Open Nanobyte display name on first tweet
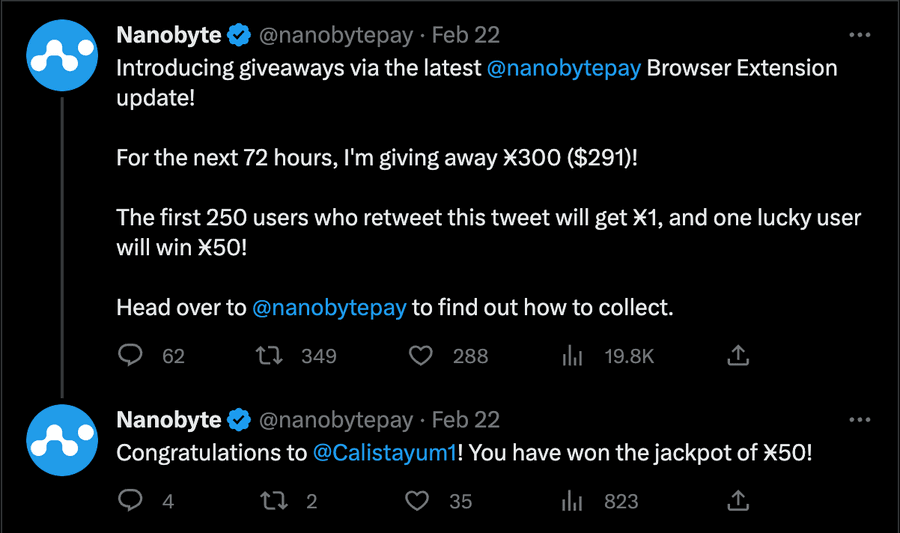 169,35
